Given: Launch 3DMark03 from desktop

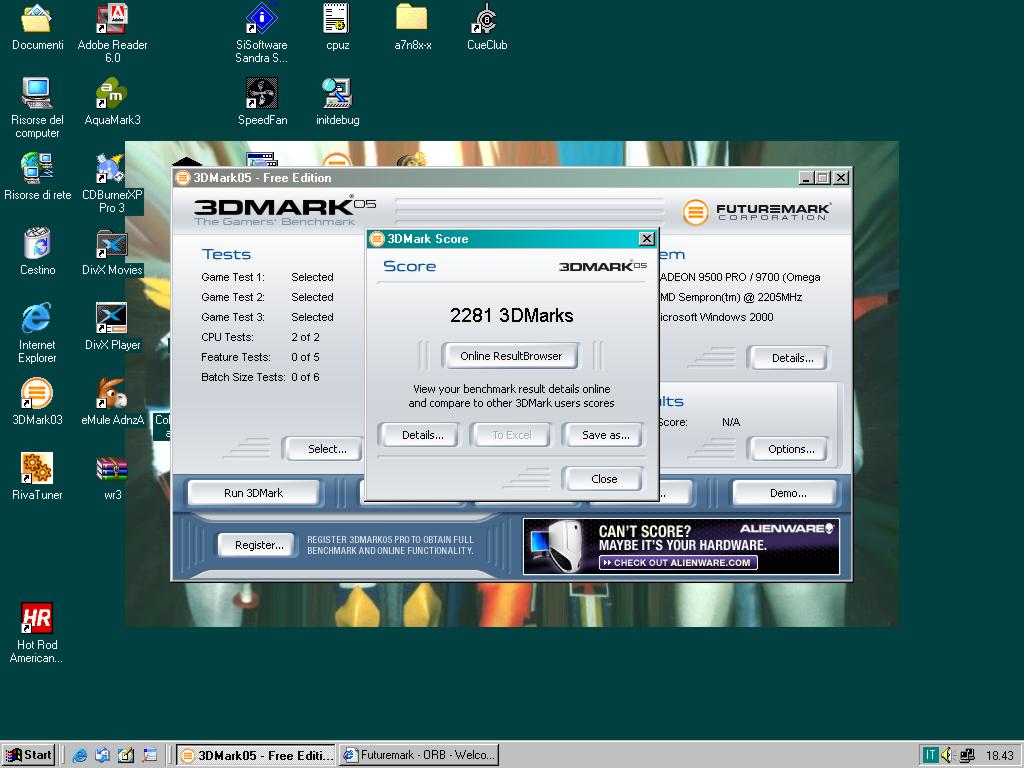Looking at the screenshot, I should [x=37, y=402].
